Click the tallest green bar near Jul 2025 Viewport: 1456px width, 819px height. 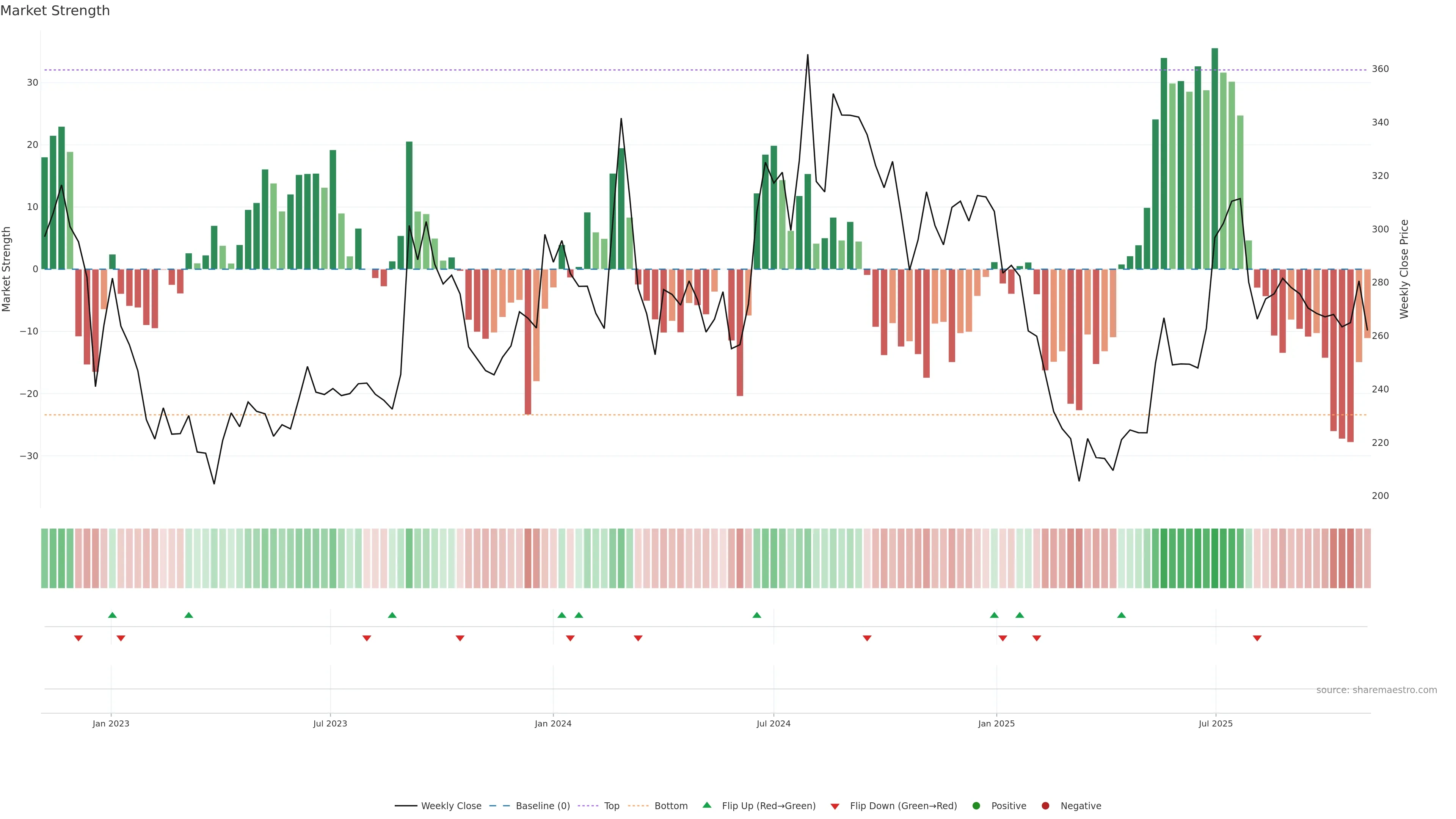click(1214, 158)
